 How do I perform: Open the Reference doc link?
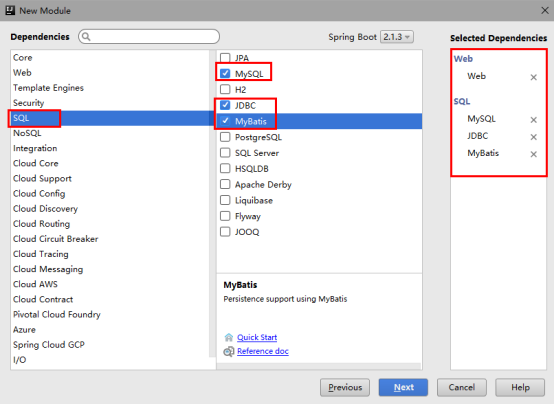tap(263, 351)
